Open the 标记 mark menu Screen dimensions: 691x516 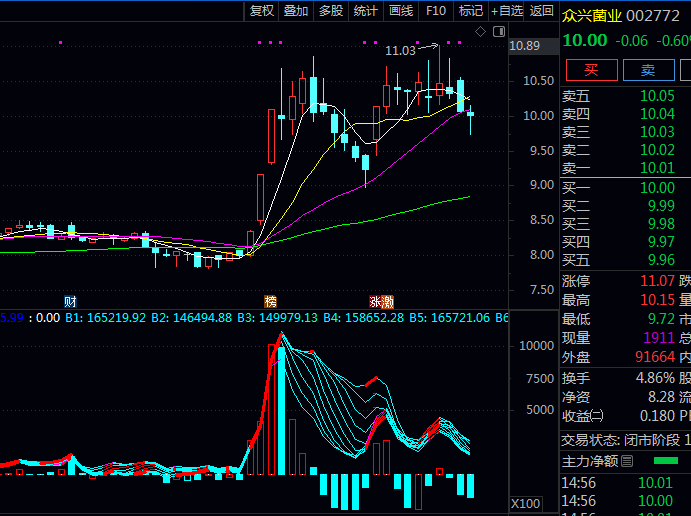coord(470,11)
